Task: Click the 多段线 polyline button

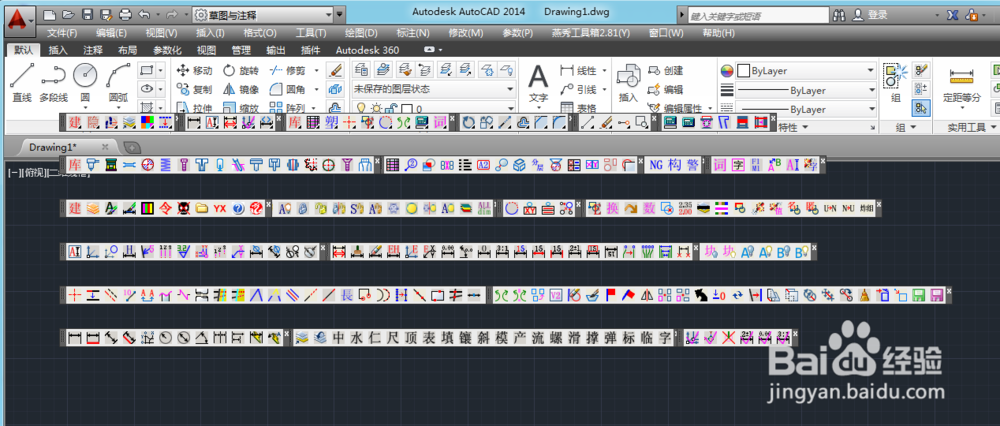Action: [x=54, y=84]
